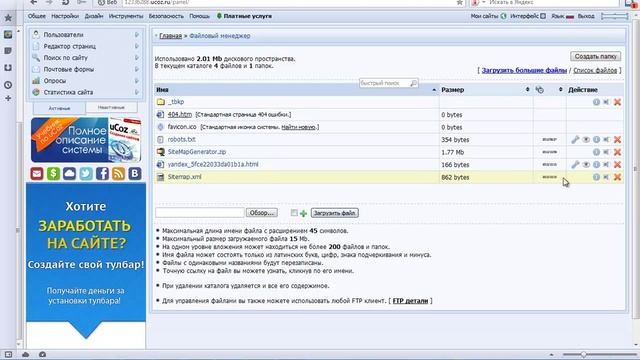640x360 pixels.
Task: Expand the Редактор страниц menu arrow
Action: tap(137, 46)
